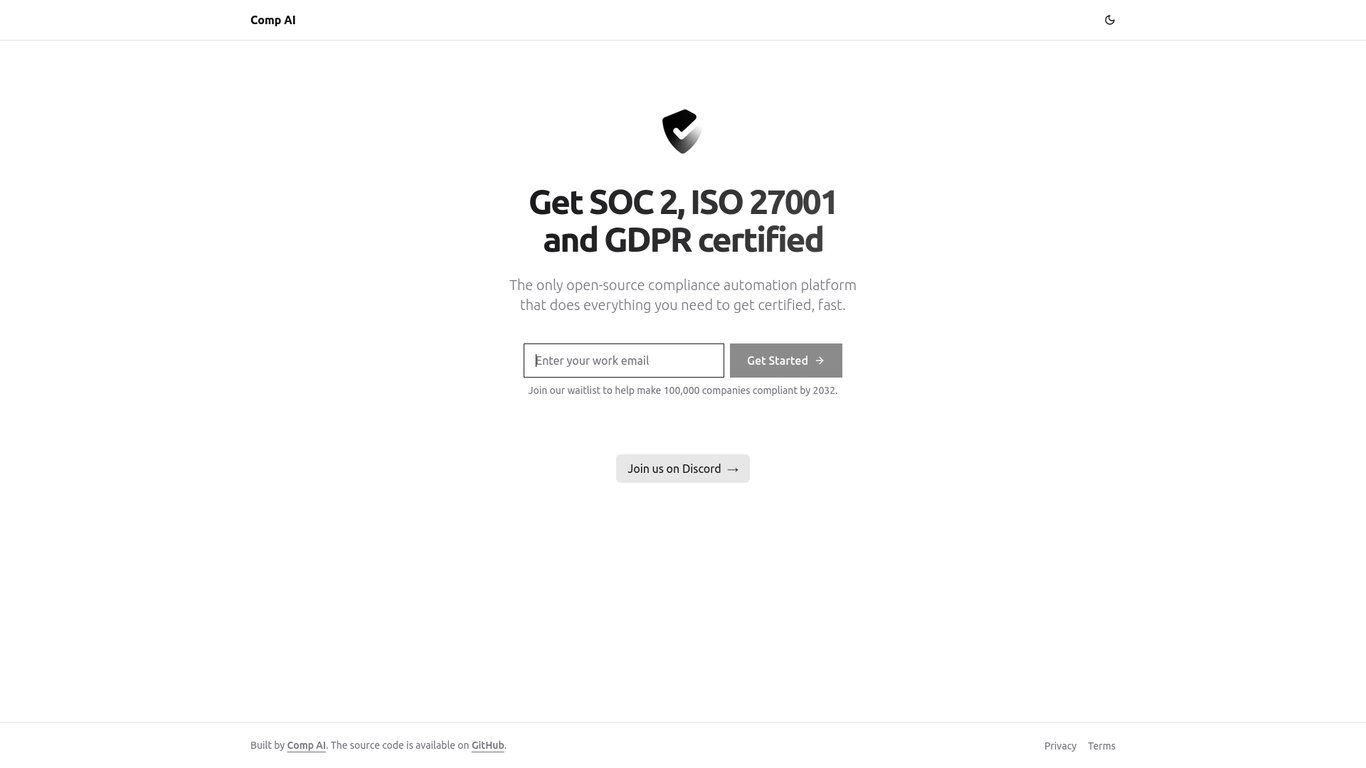The image size is (1366, 768).
Task: Click the Join us on Discord button
Action: [683, 469]
